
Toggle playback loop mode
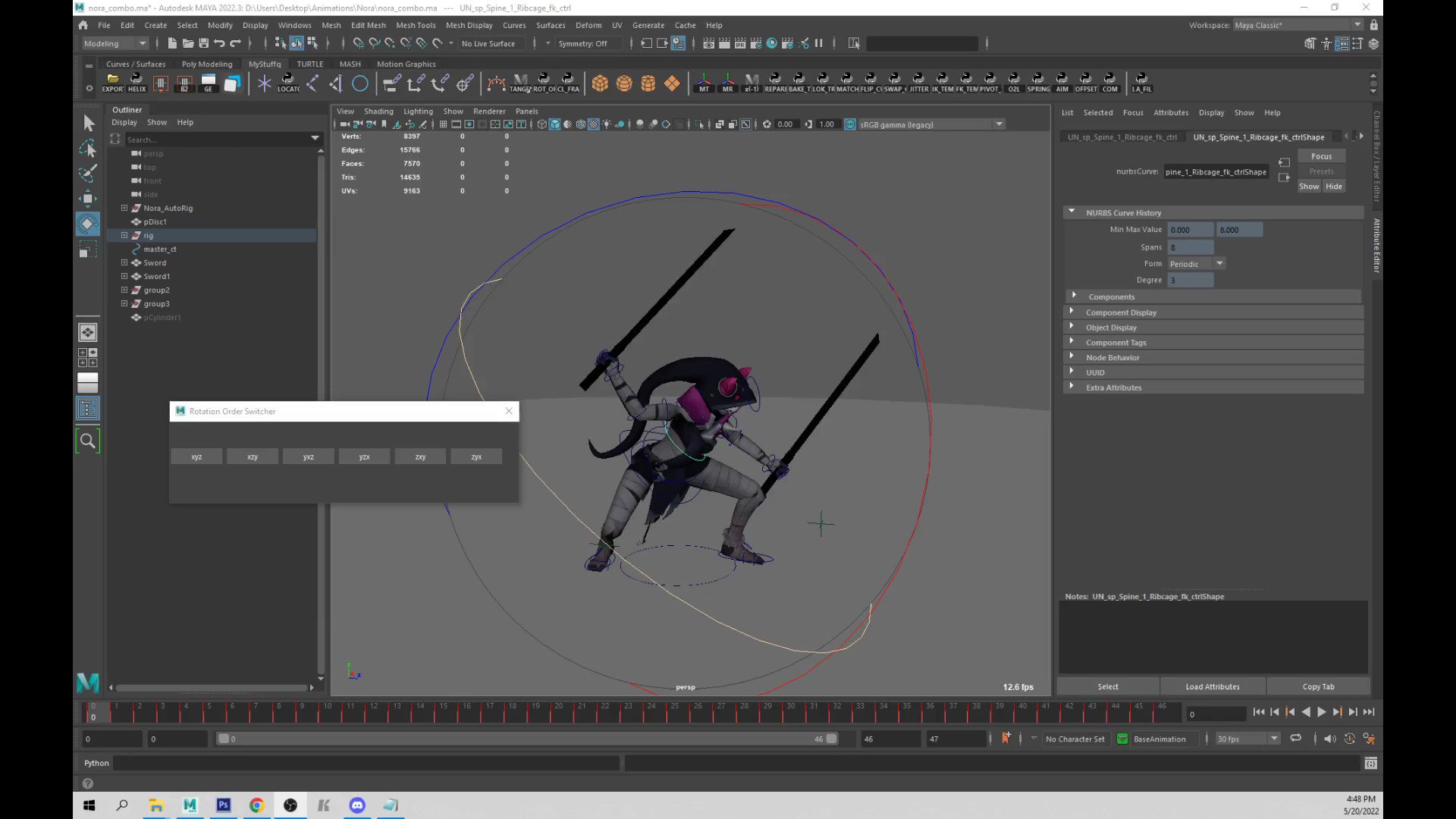coord(1296,738)
